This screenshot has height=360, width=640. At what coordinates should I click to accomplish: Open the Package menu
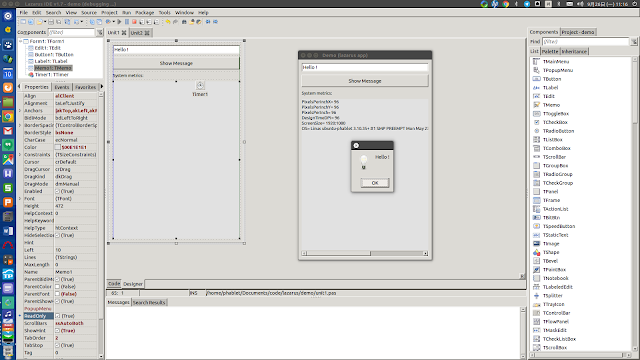[144, 13]
